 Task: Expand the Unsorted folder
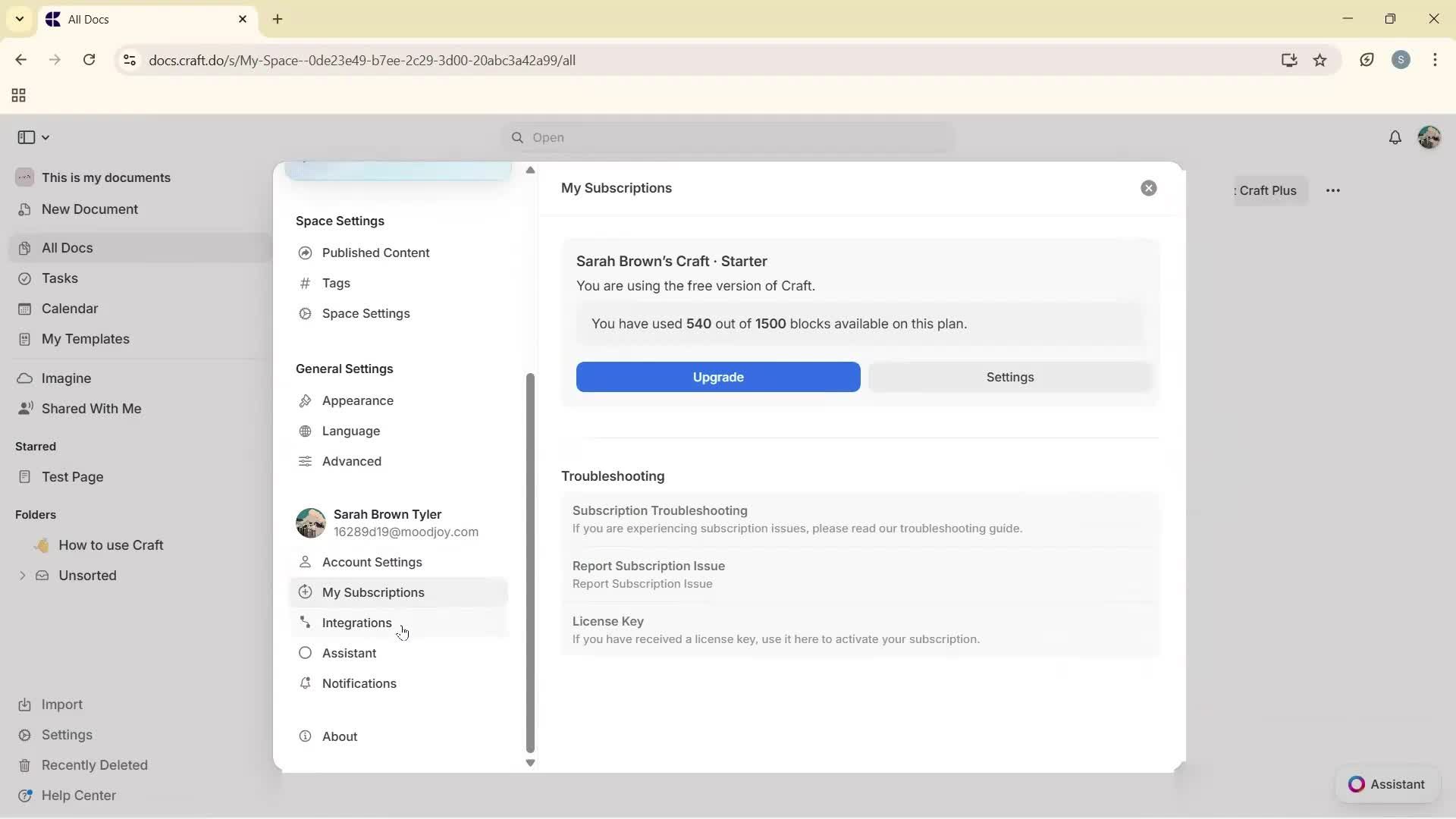(22, 575)
